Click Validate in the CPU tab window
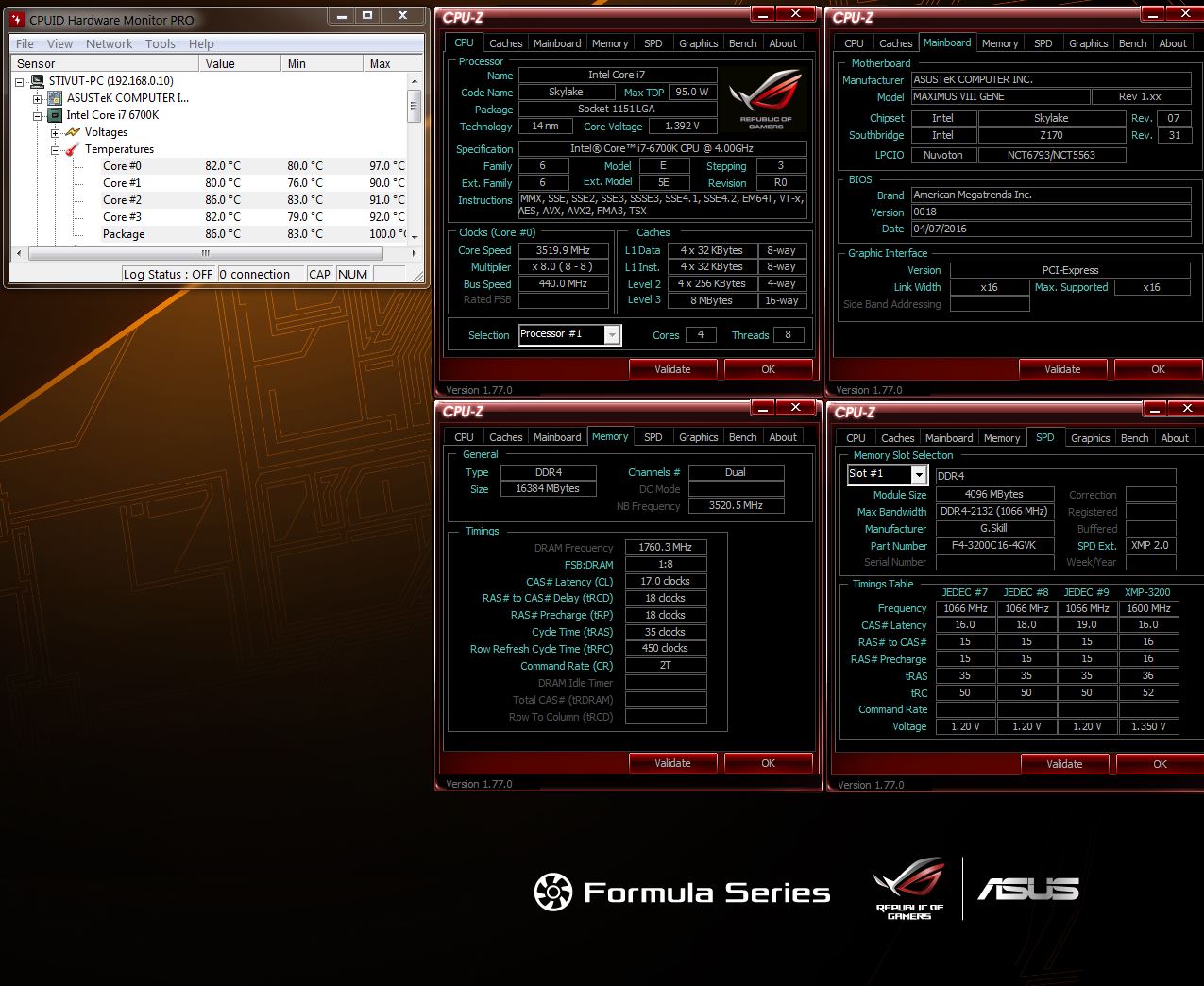This screenshot has height=986, width=1204. 672,369
